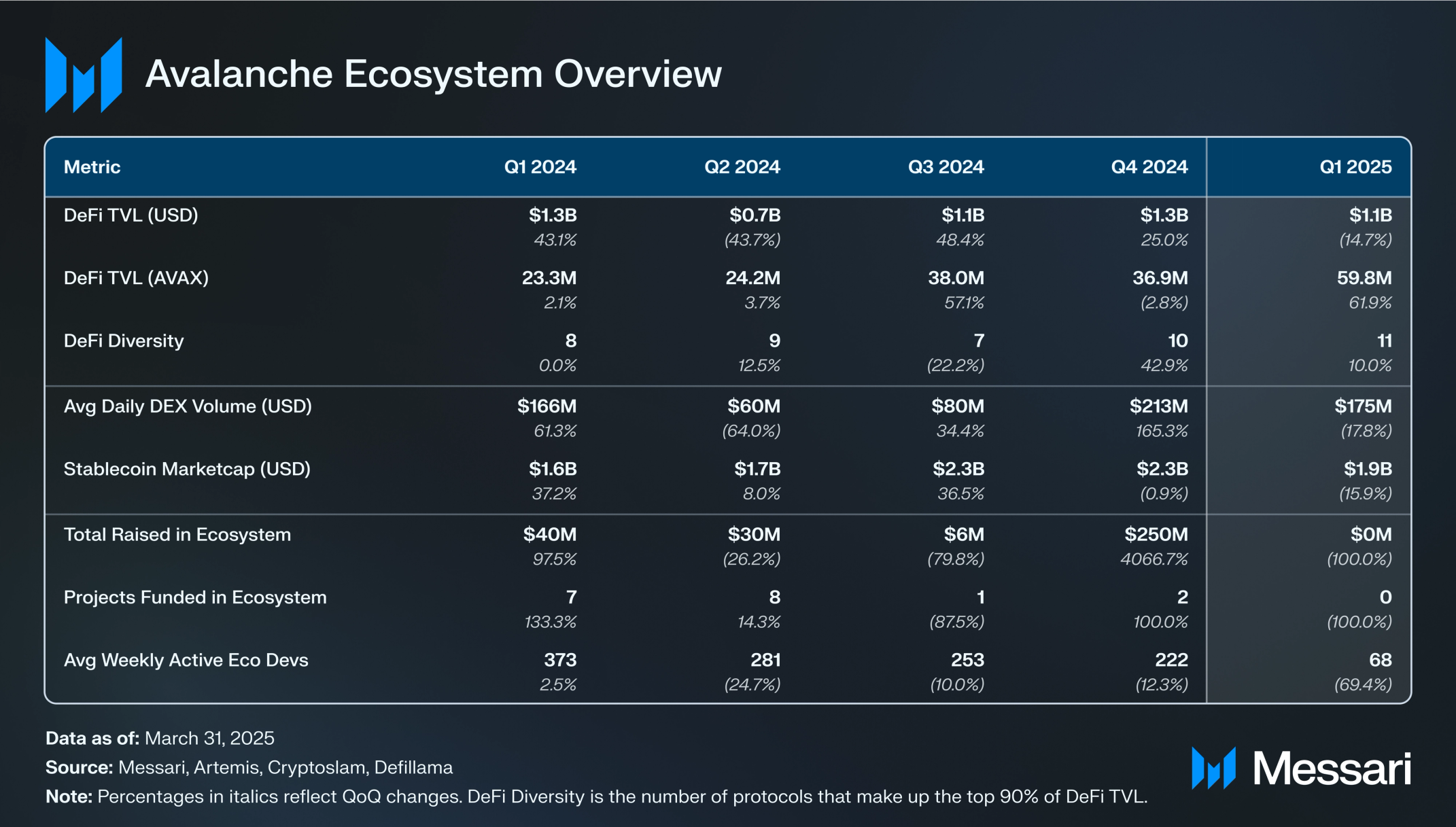Select the Q4 2024 column header
1456x827 pixels.
pos(1149,167)
